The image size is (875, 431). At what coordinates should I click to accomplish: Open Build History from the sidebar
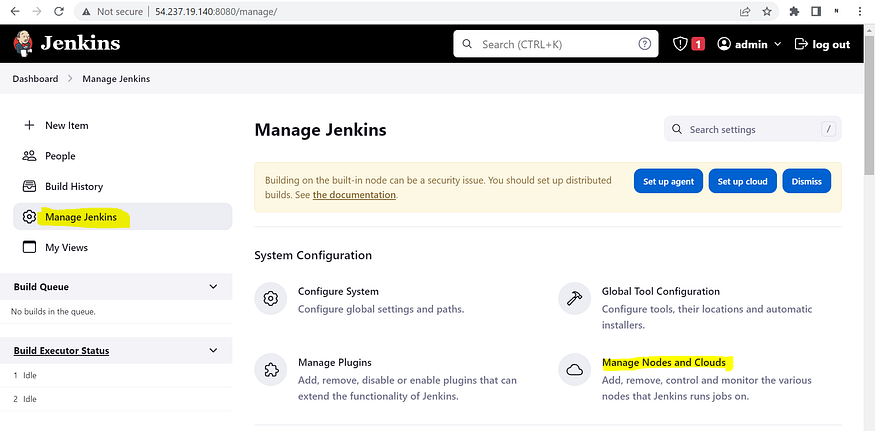(122, 186)
